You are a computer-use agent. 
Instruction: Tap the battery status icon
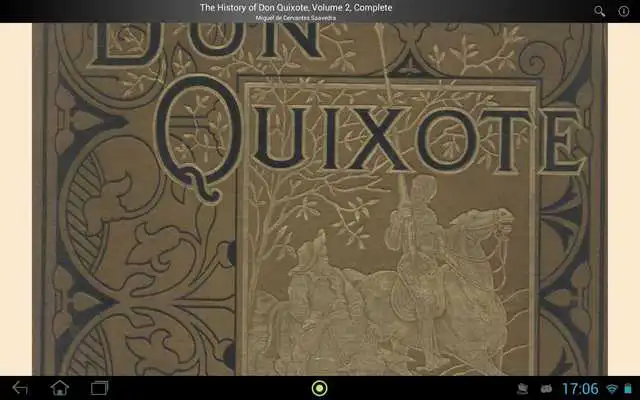coord(628,388)
